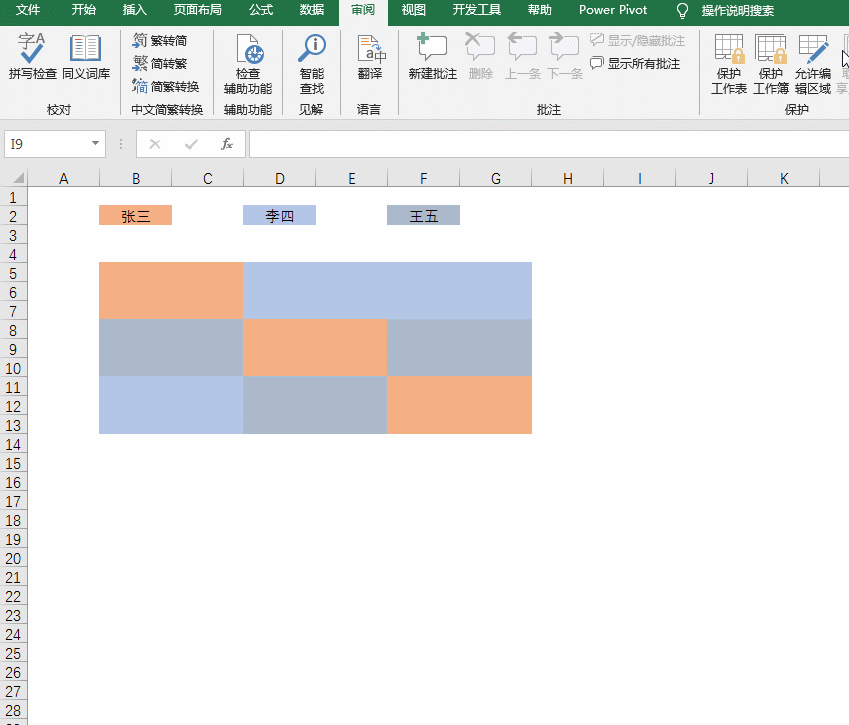The image size is (849, 725).
Task: Expand the Name Box dropdown
Action: point(95,143)
